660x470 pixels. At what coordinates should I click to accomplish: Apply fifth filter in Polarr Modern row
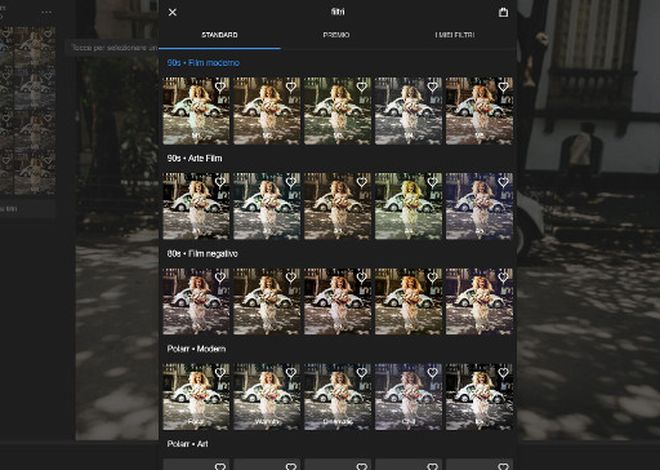pyautogui.click(x=479, y=397)
